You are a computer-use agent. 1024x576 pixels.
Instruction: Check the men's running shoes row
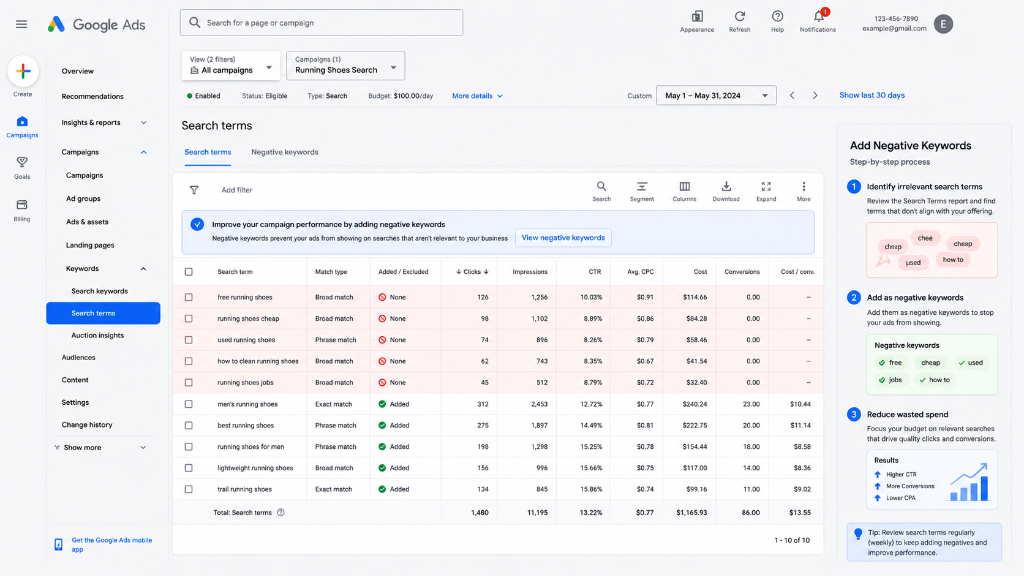[x=189, y=404]
